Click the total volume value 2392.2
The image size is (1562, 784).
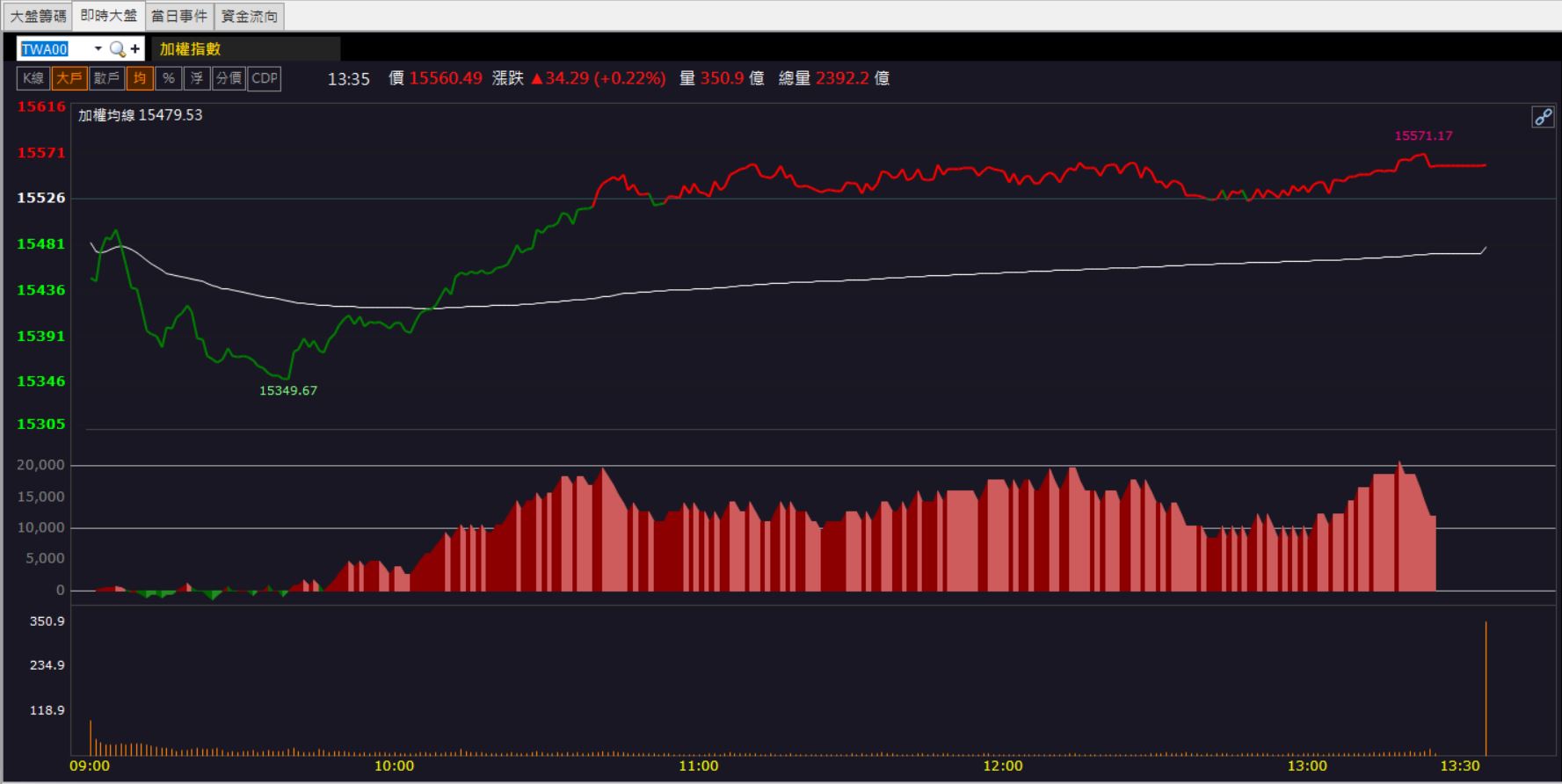click(842, 78)
